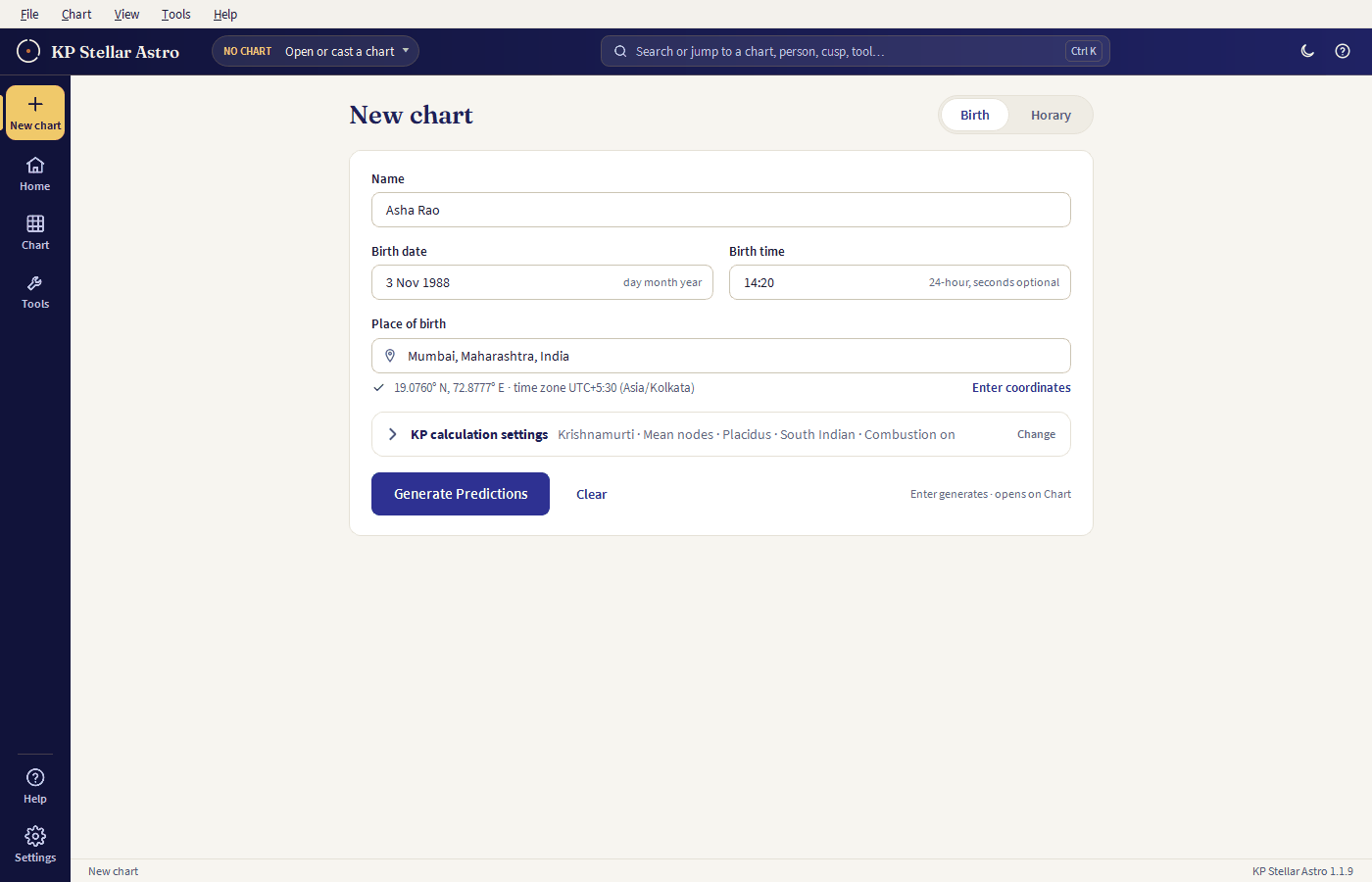Open the File menu

pyautogui.click(x=29, y=14)
